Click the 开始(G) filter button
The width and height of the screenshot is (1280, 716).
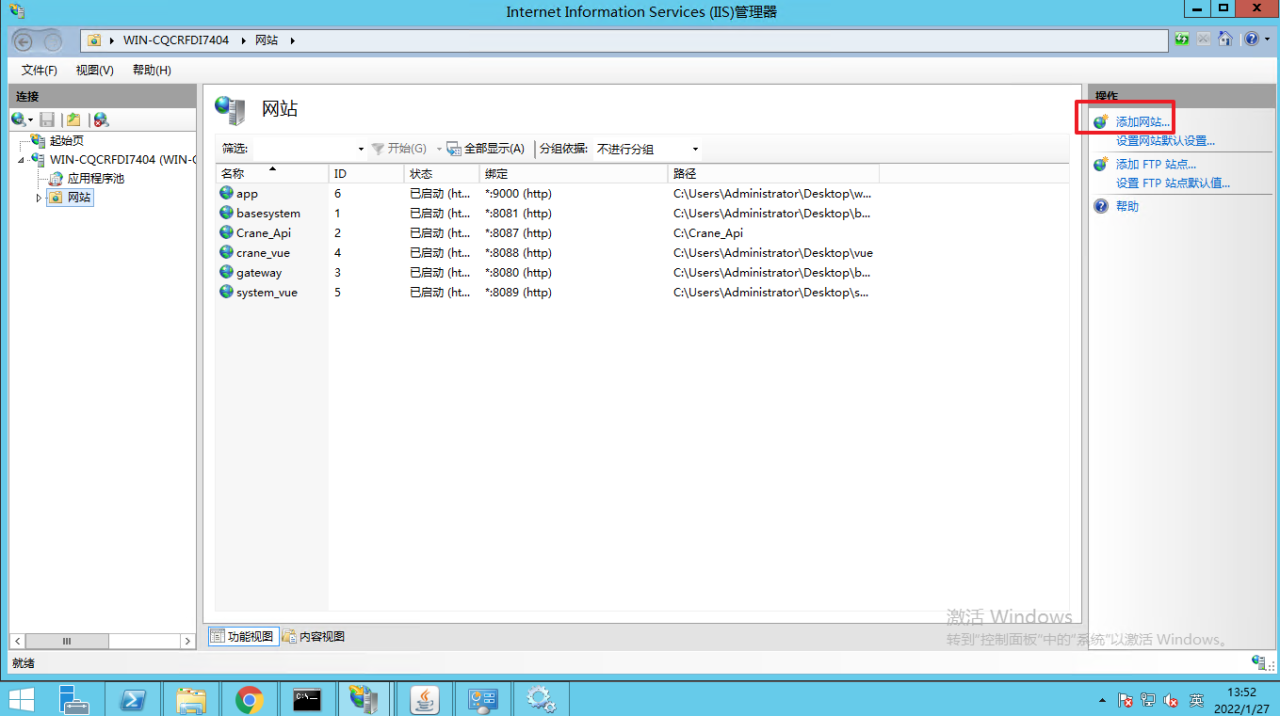tap(399, 149)
